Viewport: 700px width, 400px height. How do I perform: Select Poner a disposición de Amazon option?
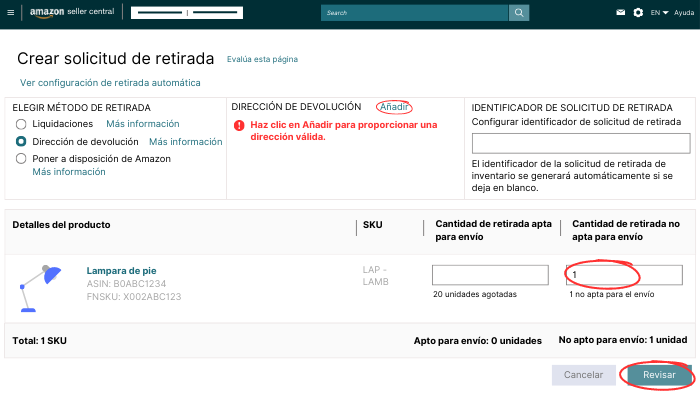(21, 158)
